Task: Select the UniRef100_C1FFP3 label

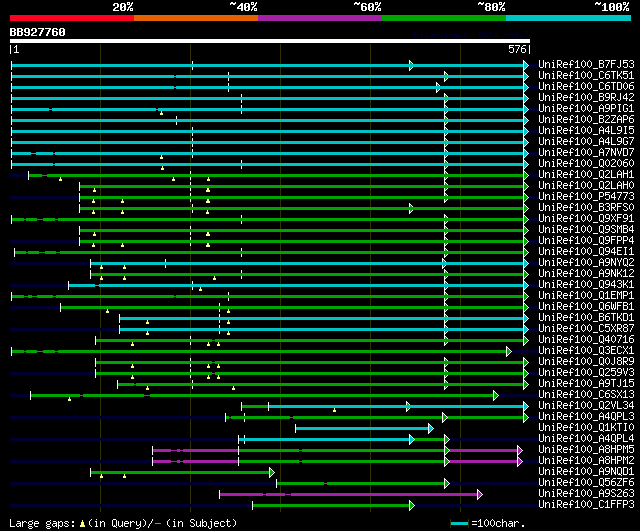Action: [586, 505]
